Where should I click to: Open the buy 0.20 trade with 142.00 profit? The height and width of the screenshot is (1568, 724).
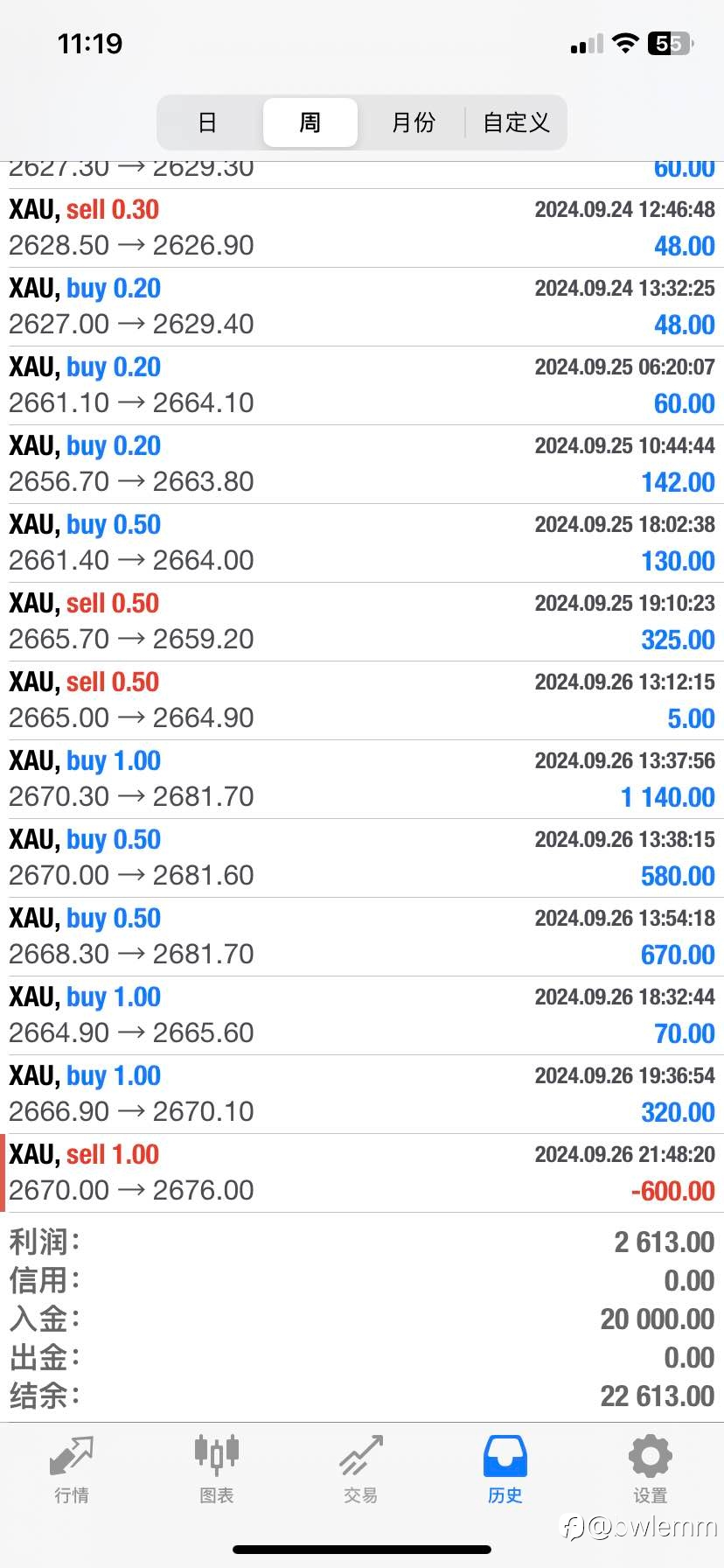coord(362,464)
